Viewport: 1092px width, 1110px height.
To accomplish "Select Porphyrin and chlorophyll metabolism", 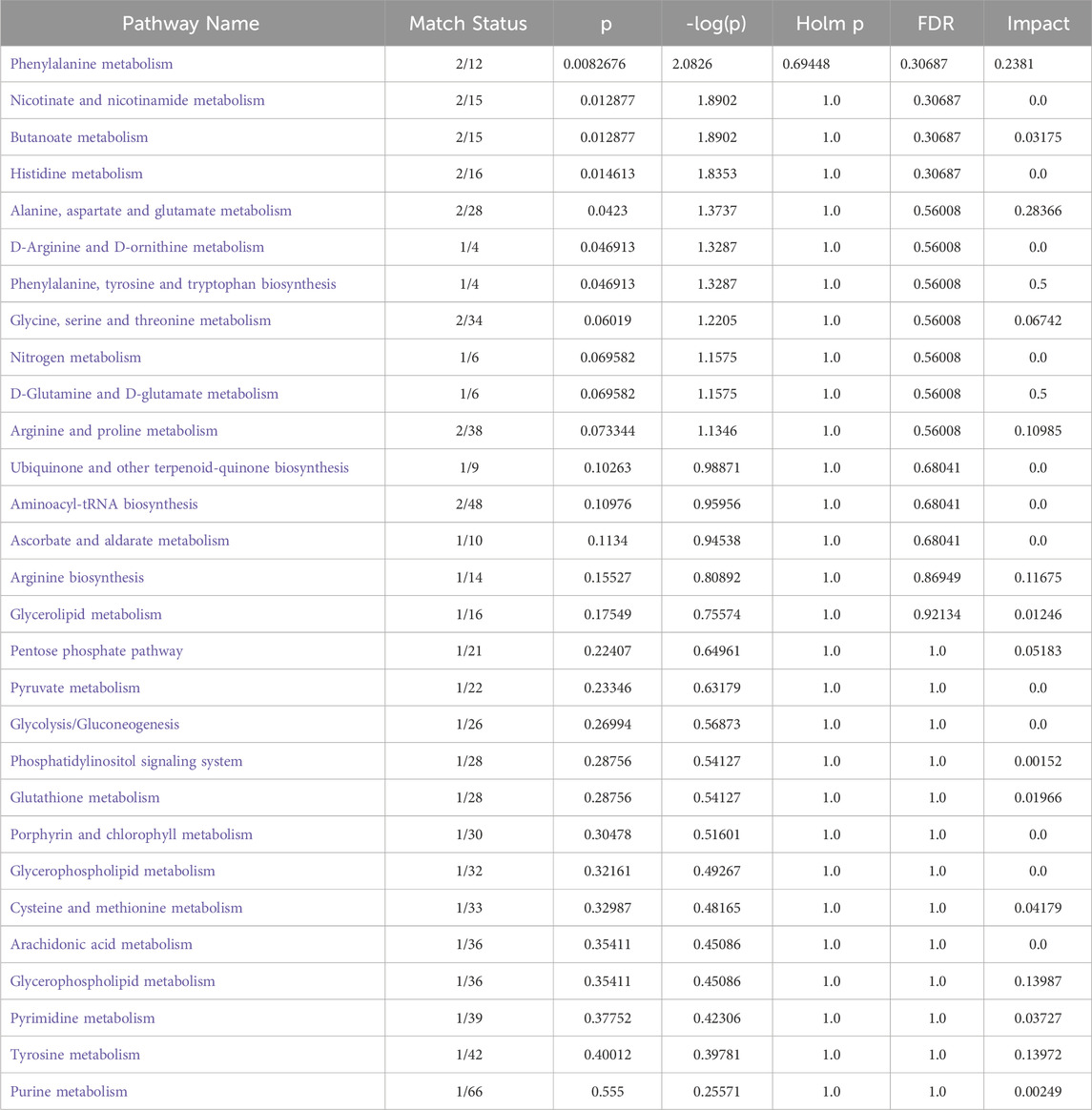I will click(x=132, y=834).
